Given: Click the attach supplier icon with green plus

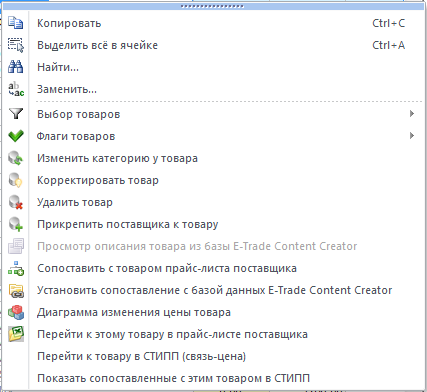Looking at the screenshot, I should pyautogui.click(x=16, y=224).
